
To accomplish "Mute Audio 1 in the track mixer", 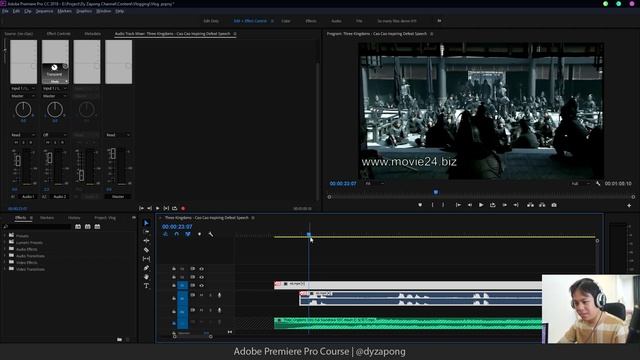I will click(16, 142).
